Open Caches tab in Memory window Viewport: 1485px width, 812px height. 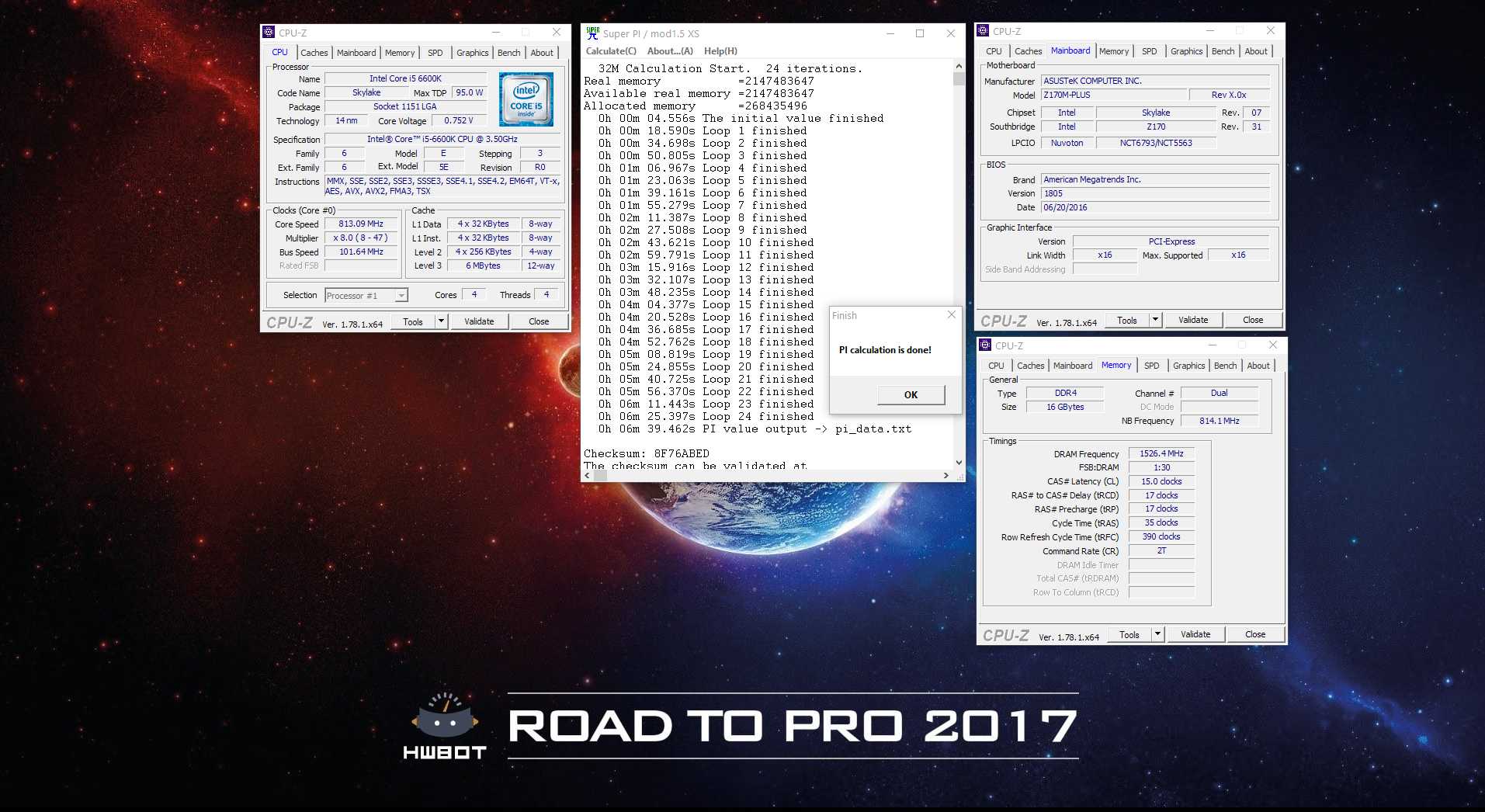tap(1031, 366)
